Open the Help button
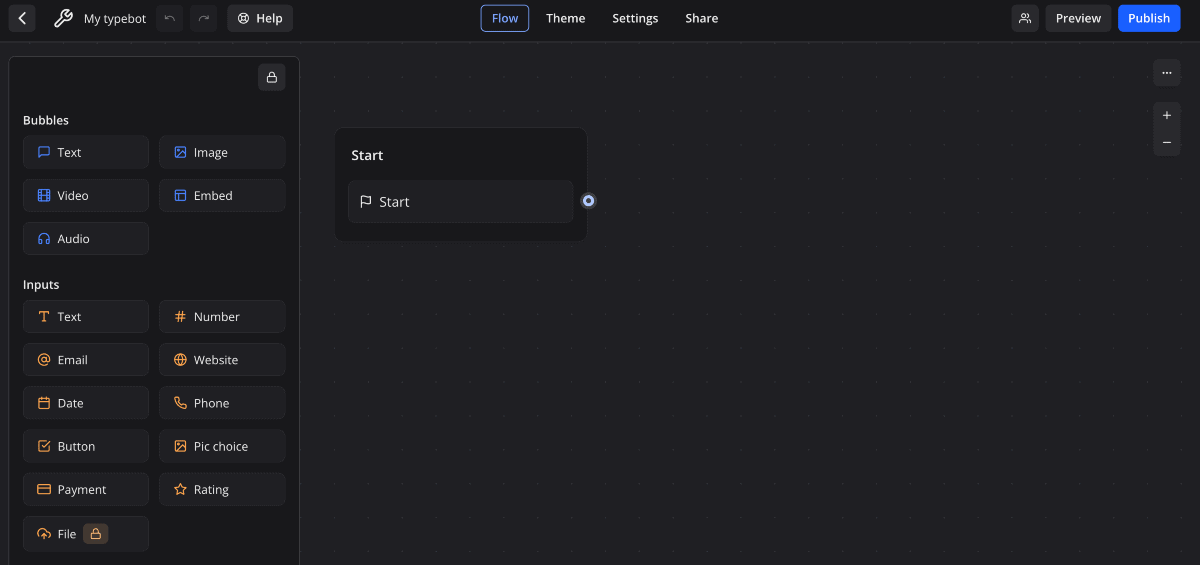 pyautogui.click(x=260, y=18)
